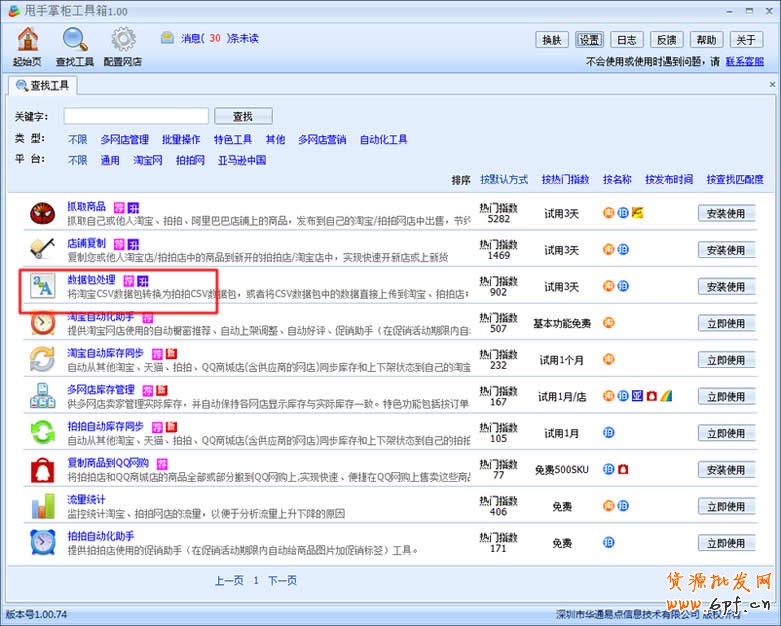Filter platform by 通用
The height and width of the screenshot is (626, 781).
(x=110, y=160)
